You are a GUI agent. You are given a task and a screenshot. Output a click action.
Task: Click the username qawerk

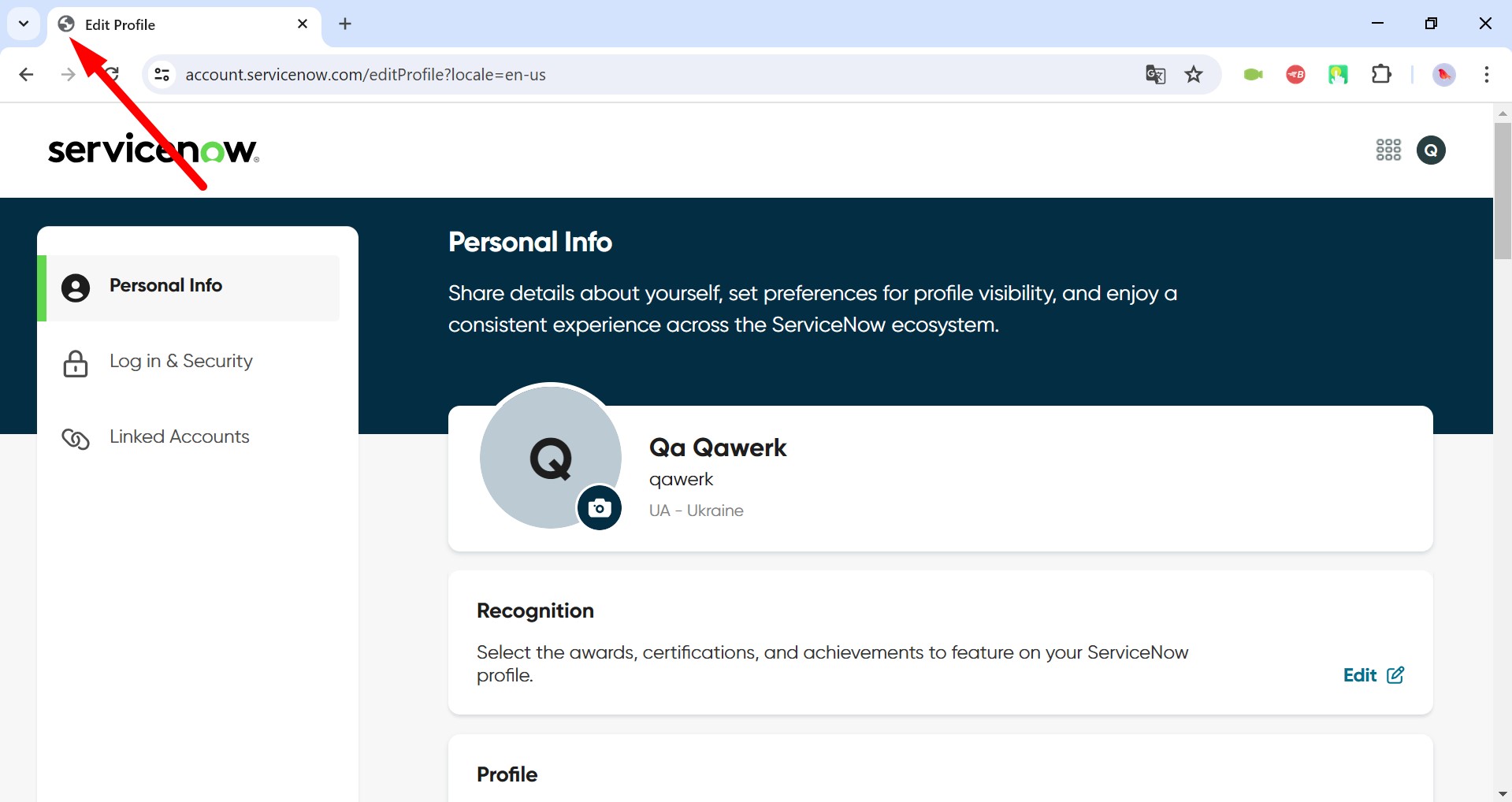[x=681, y=480]
